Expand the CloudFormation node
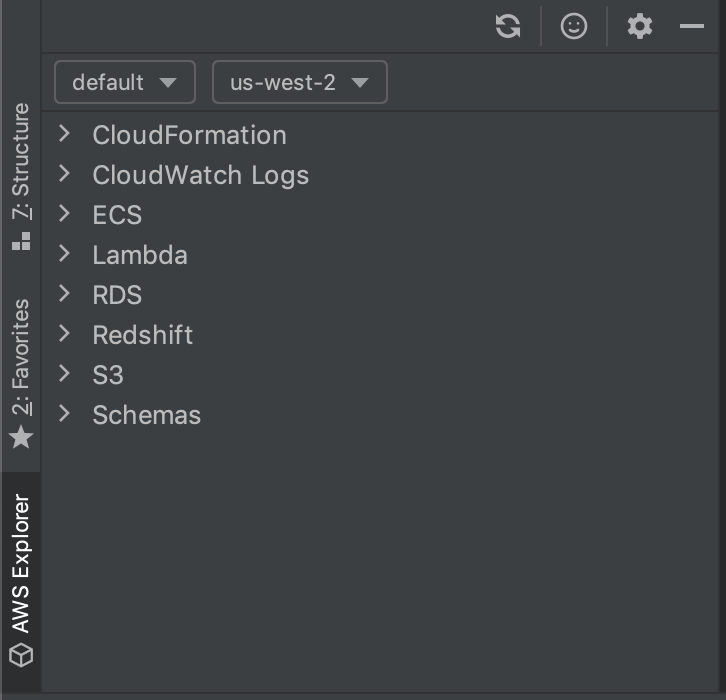 point(64,134)
